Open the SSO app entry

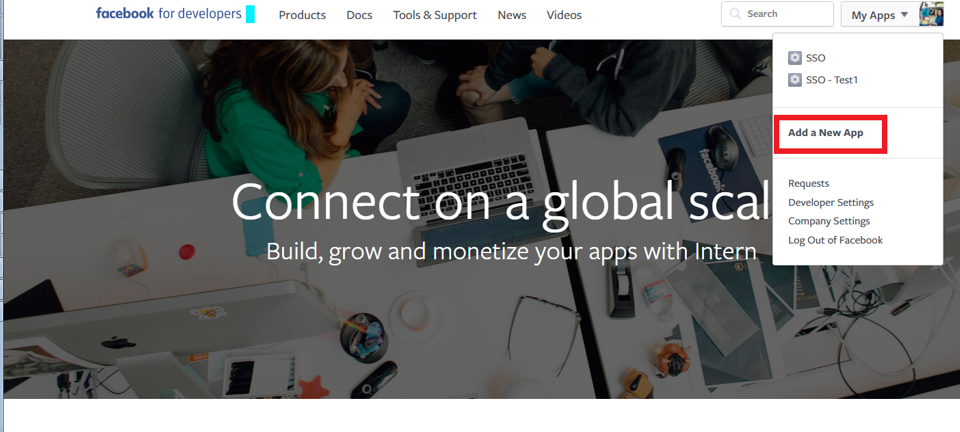pos(816,58)
